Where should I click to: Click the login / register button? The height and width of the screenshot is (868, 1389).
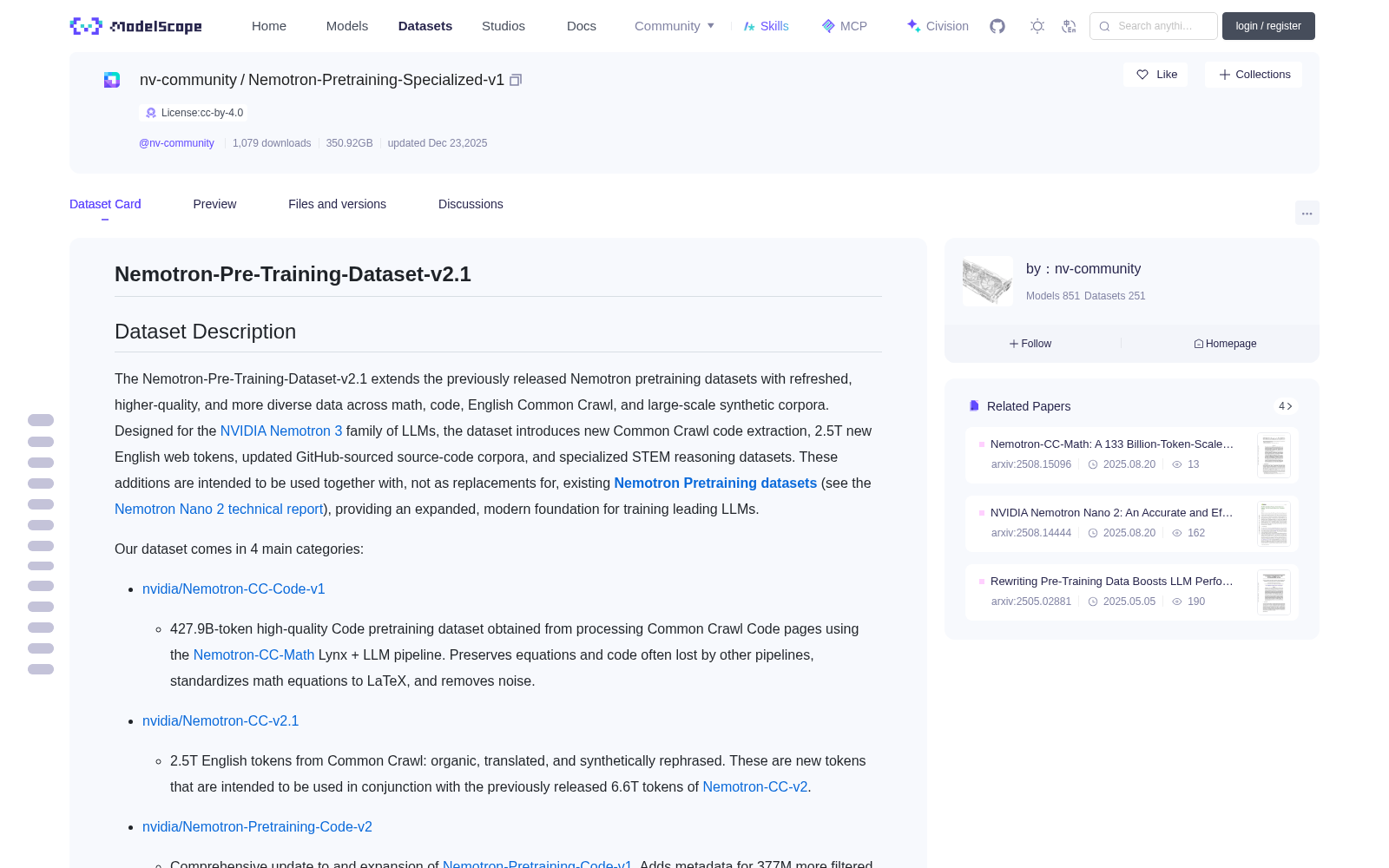[x=1268, y=26]
